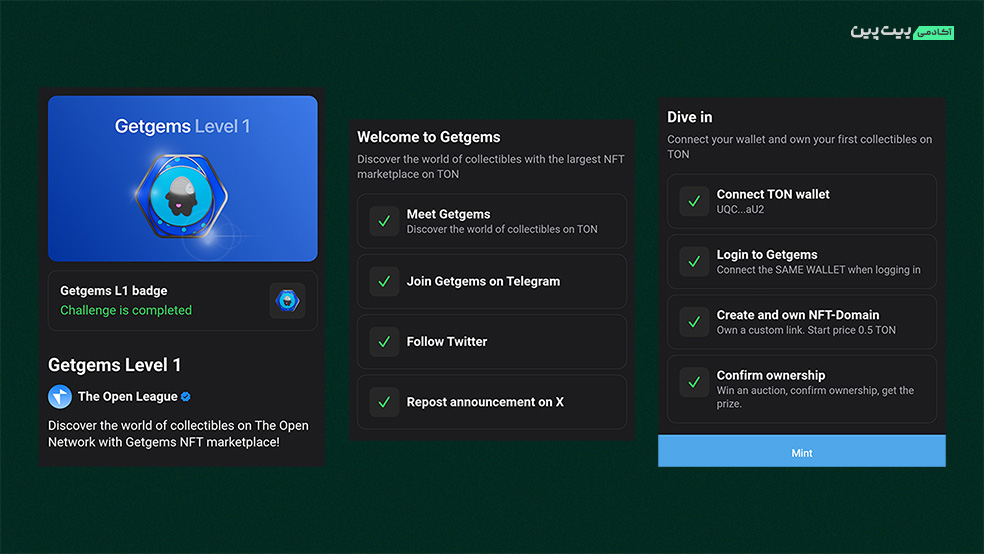
Task: Select the Confirm ownership title
Action: (x=771, y=375)
